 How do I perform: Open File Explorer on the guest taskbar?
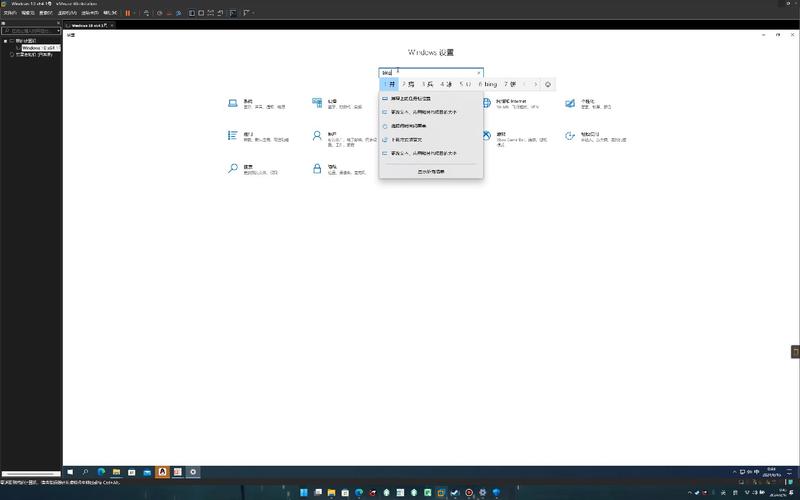coord(116,472)
